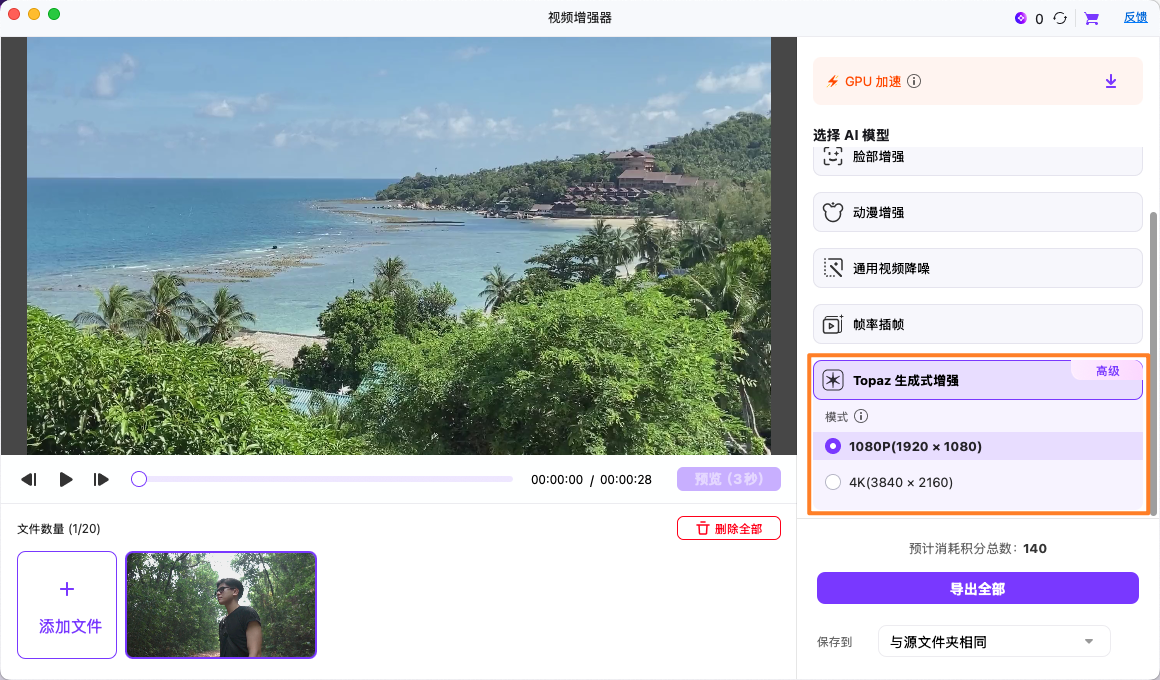Viewport: 1160px width, 680px height.
Task: Click the GPU 加速 download icon
Action: coord(1110,81)
